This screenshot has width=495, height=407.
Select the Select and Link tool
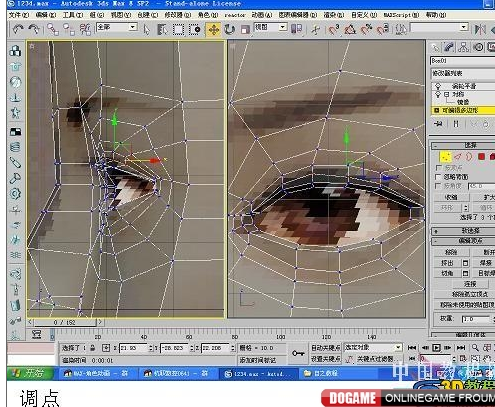pos(53,29)
